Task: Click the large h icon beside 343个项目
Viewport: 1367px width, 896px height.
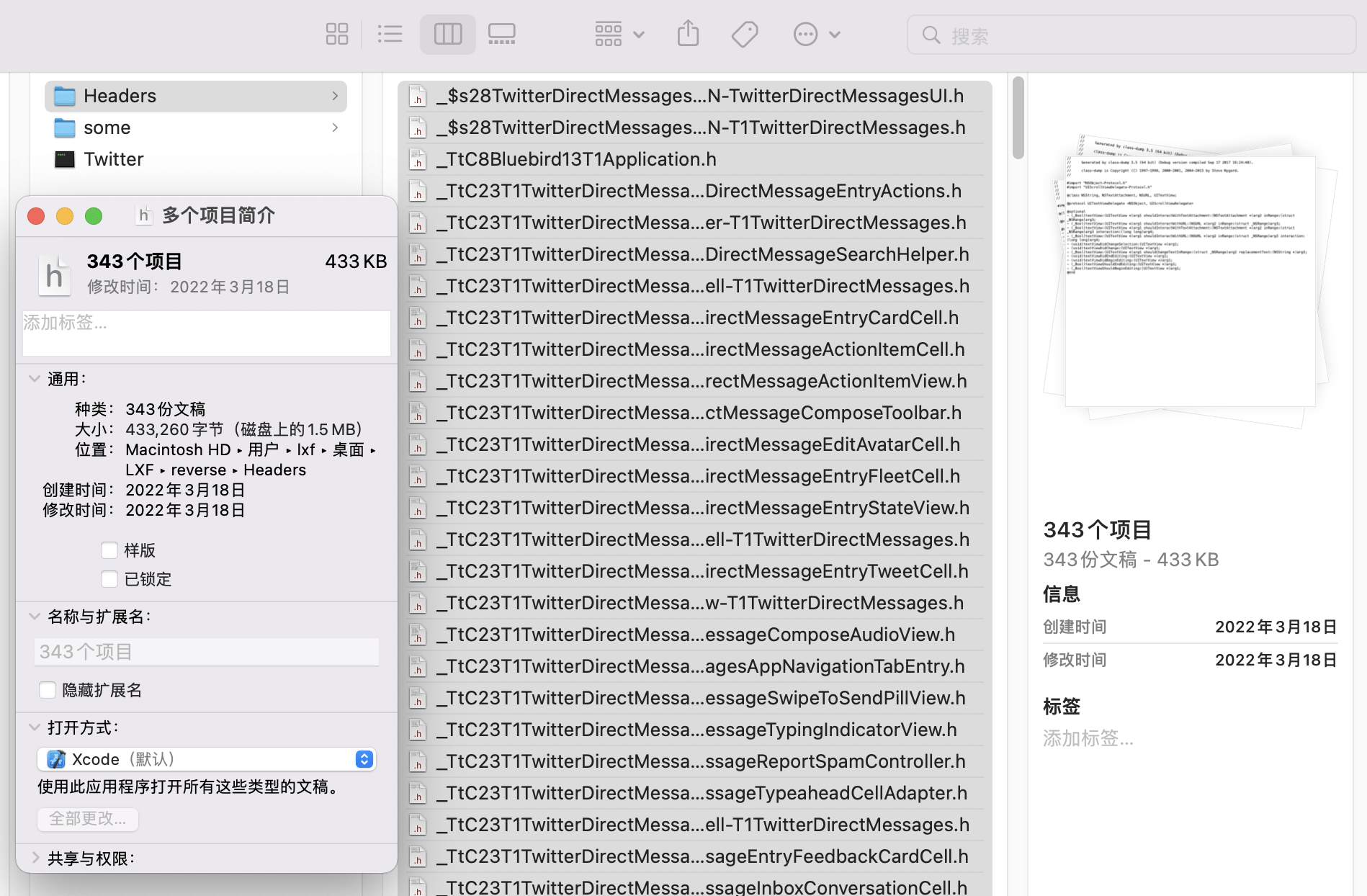Action: click(54, 275)
